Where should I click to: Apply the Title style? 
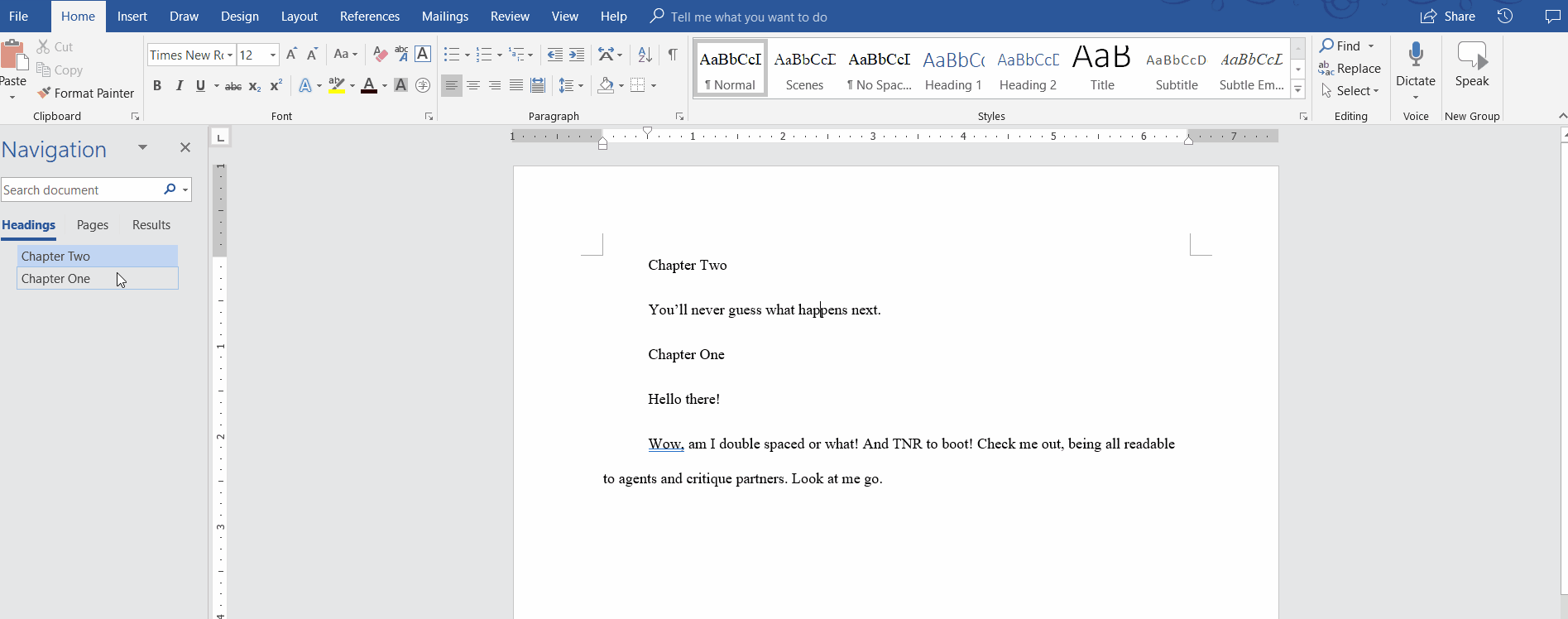1102,69
